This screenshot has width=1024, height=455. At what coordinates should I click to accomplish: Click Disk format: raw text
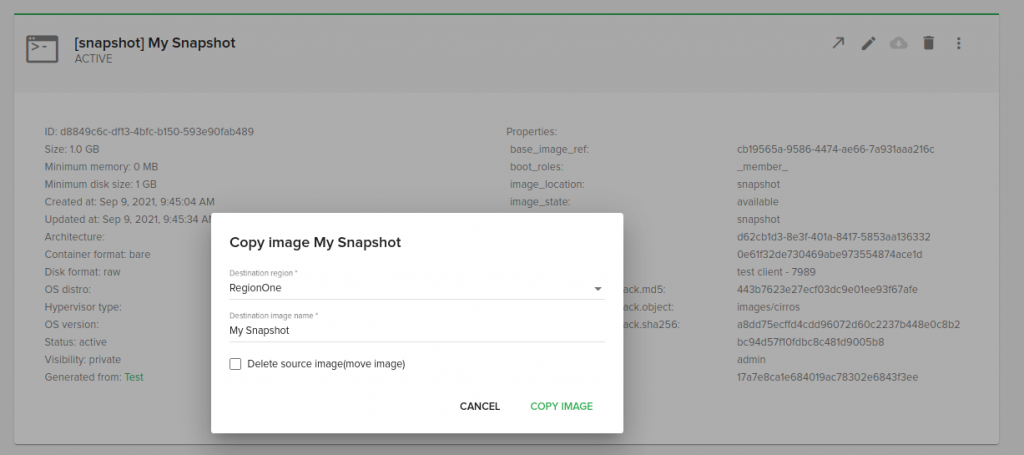[x=82, y=272]
